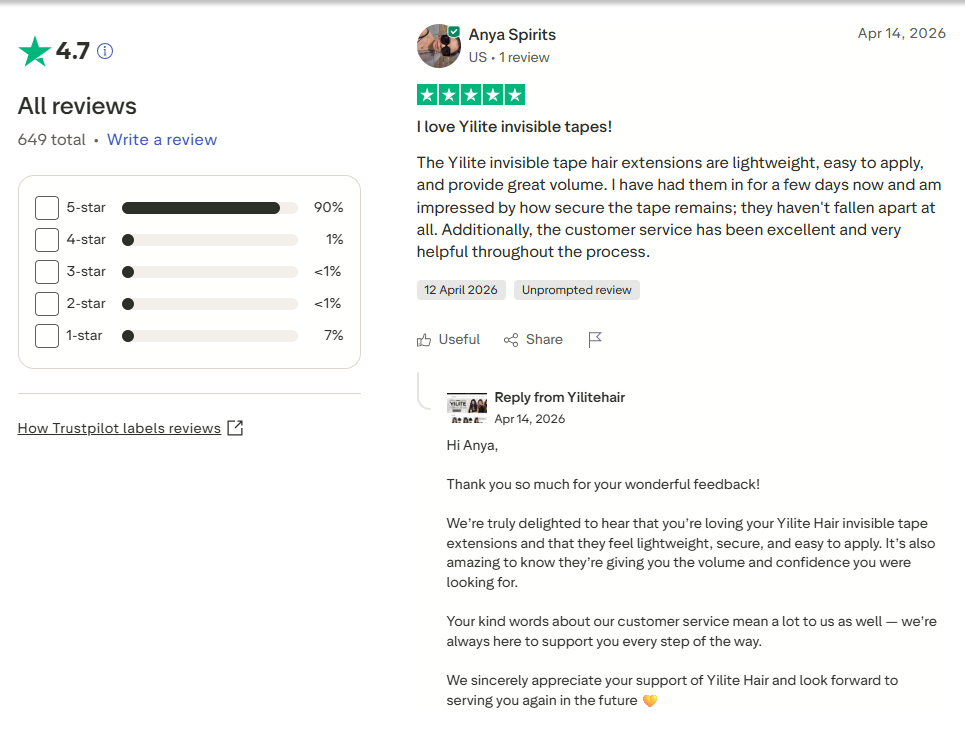Tick the 3-star filter checkbox

click(x=47, y=272)
